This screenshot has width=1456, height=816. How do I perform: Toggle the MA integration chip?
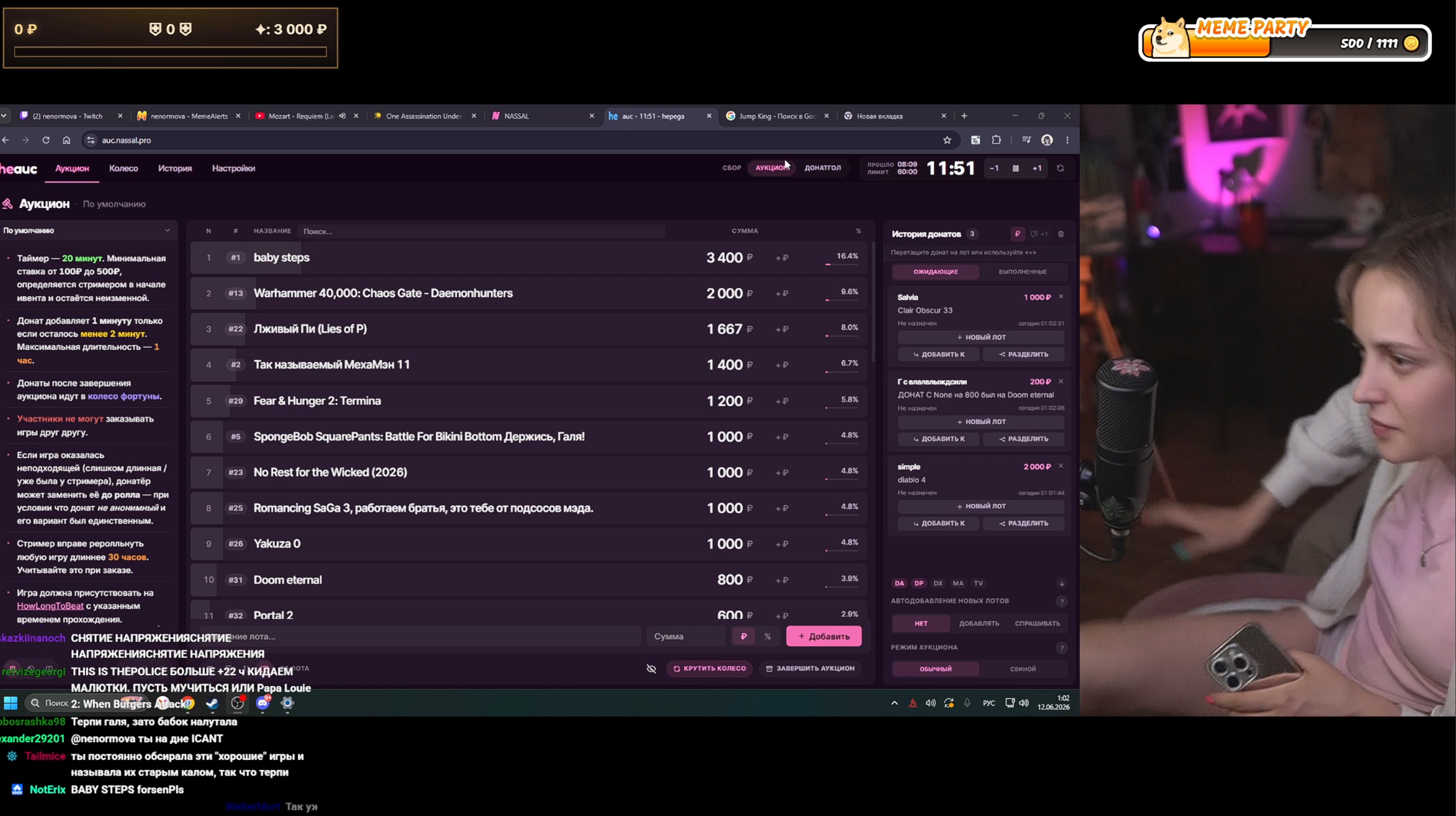[958, 583]
